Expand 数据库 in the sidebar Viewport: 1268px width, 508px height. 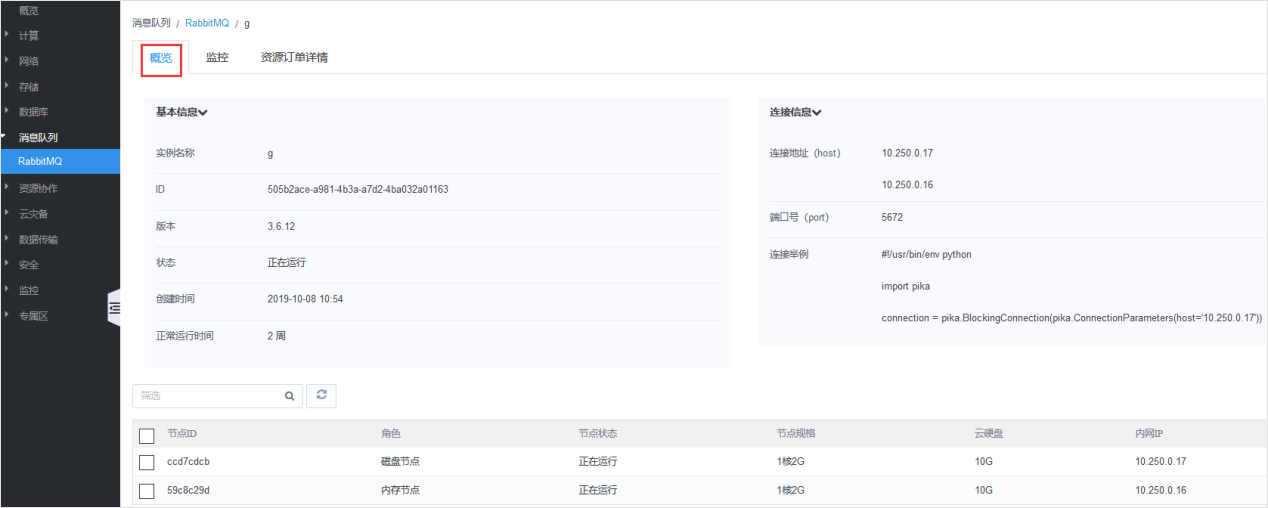34,112
